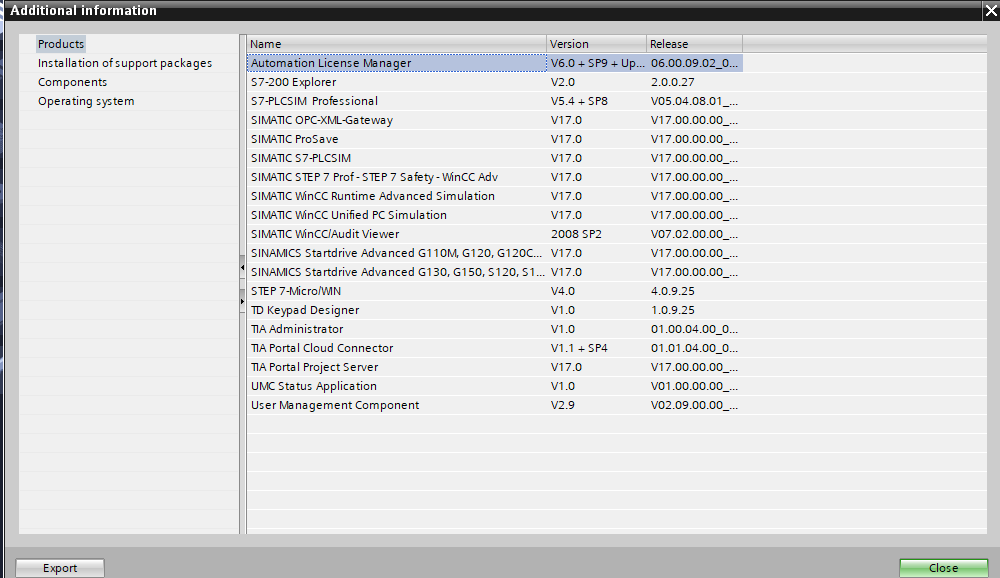Click release V02.09.00.00_... cell
The height and width of the screenshot is (578, 1000).
click(x=695, y=405)
